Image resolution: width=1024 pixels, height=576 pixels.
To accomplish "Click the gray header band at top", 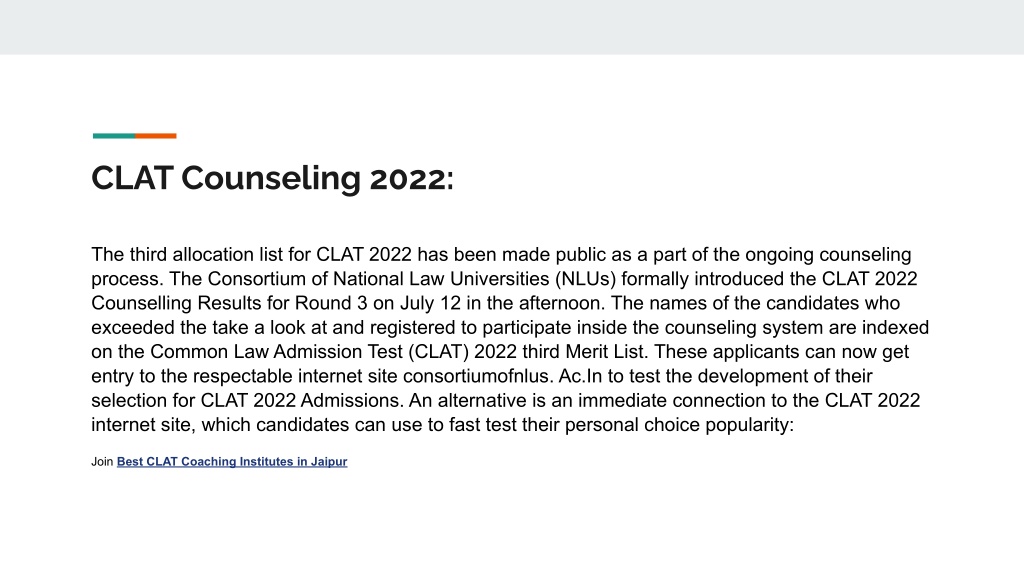I will (x=512, y=27).
